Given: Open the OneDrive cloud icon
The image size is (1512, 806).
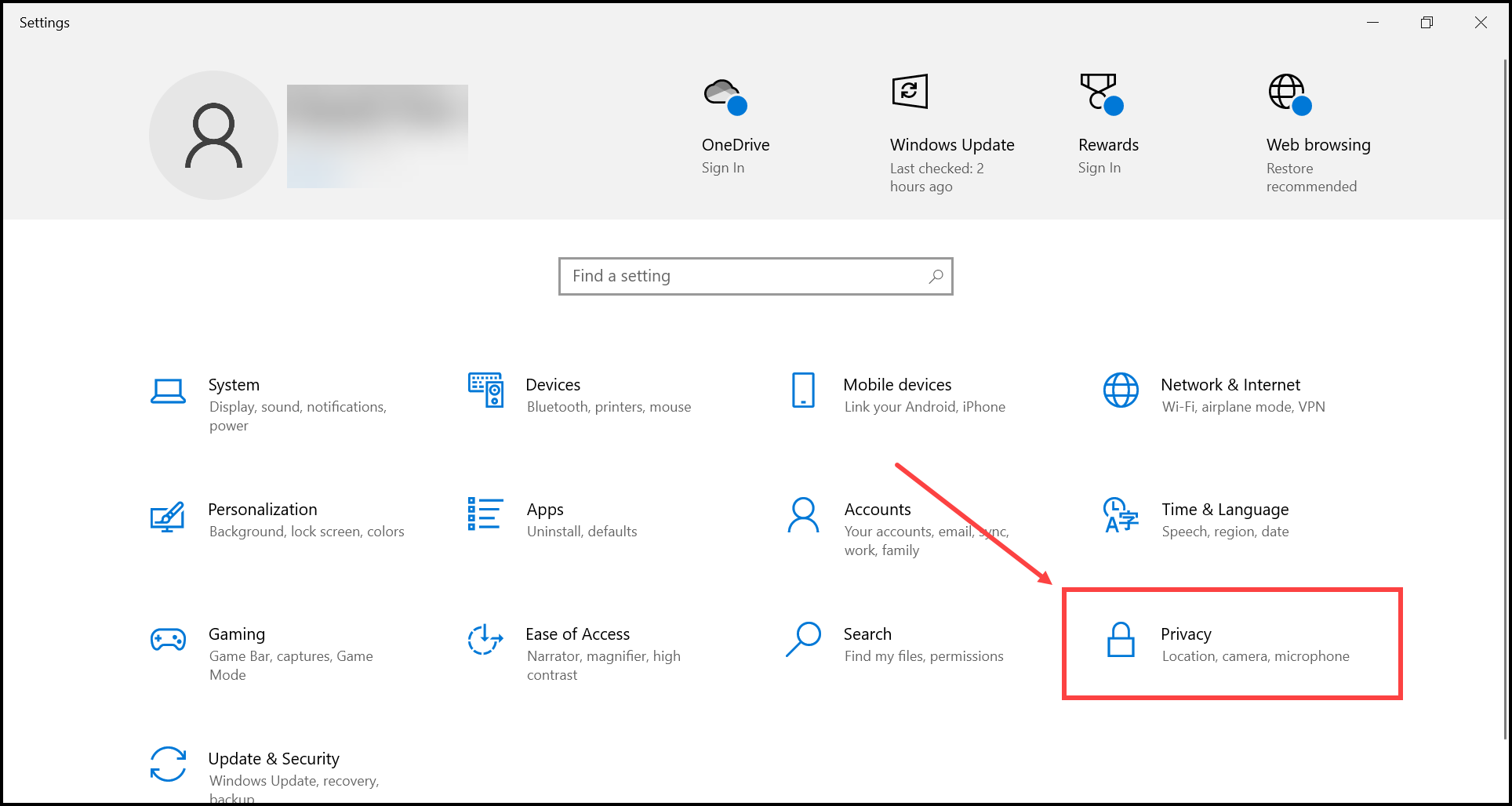Looking at the screenshot, I should (723, 93).
